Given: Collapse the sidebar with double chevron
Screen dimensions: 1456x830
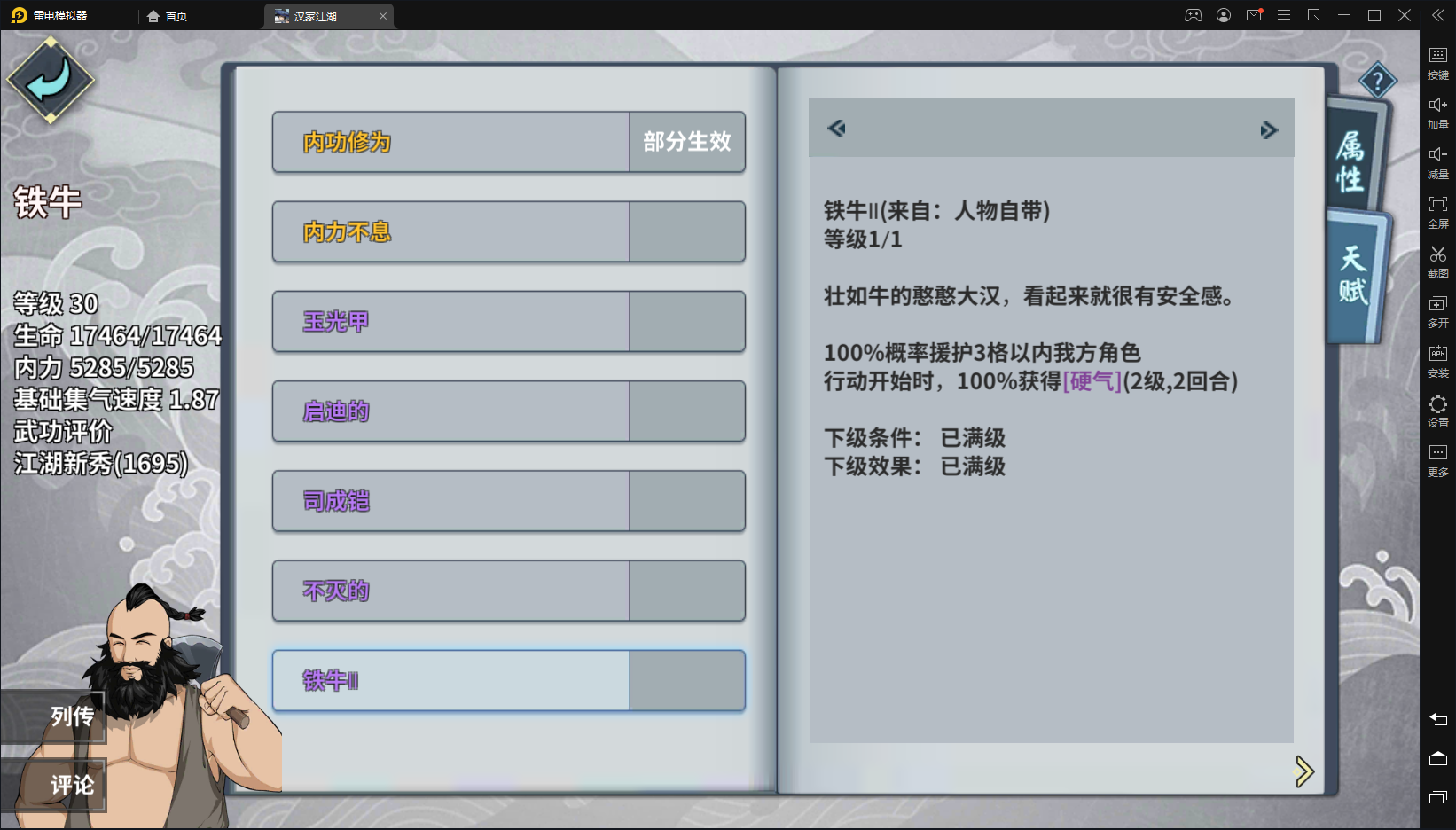Looking at the screenshot, I should [1438, 15].
